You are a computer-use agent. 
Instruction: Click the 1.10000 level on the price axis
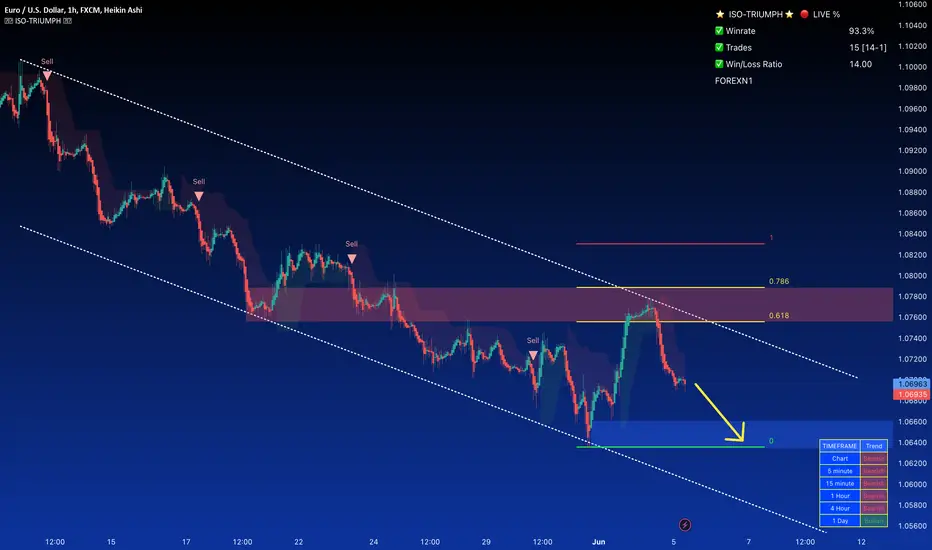tap(912, 67)
